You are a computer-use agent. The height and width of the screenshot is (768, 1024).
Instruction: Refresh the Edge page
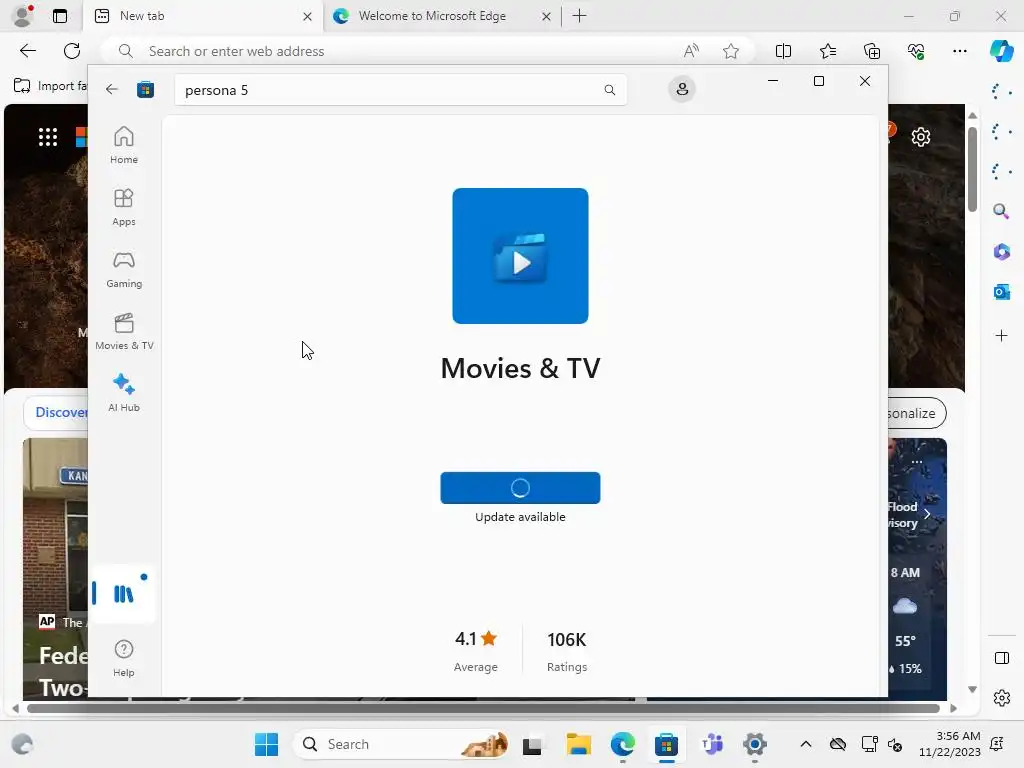72,51
